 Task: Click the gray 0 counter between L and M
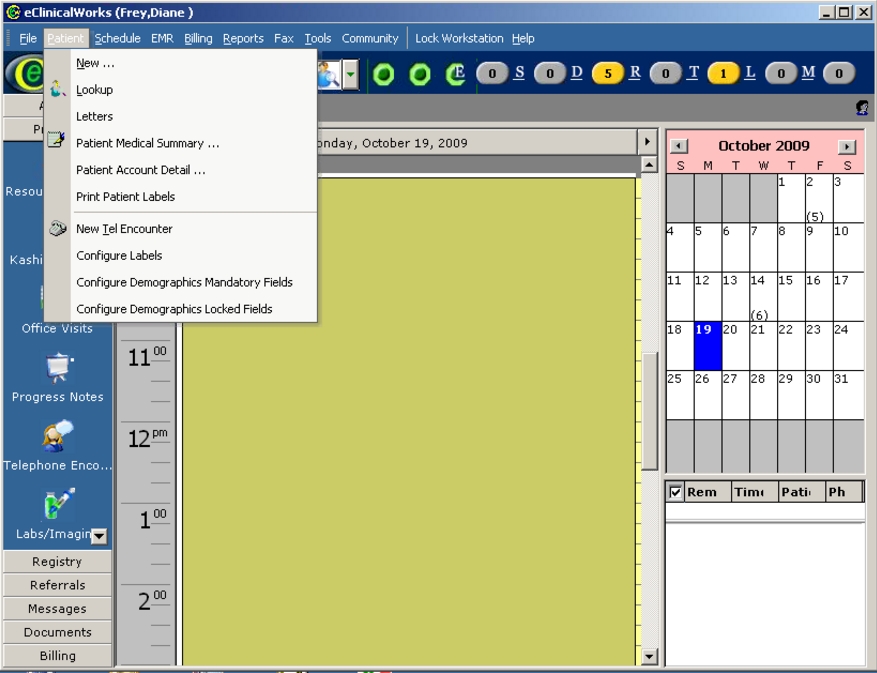pos(781,73)
